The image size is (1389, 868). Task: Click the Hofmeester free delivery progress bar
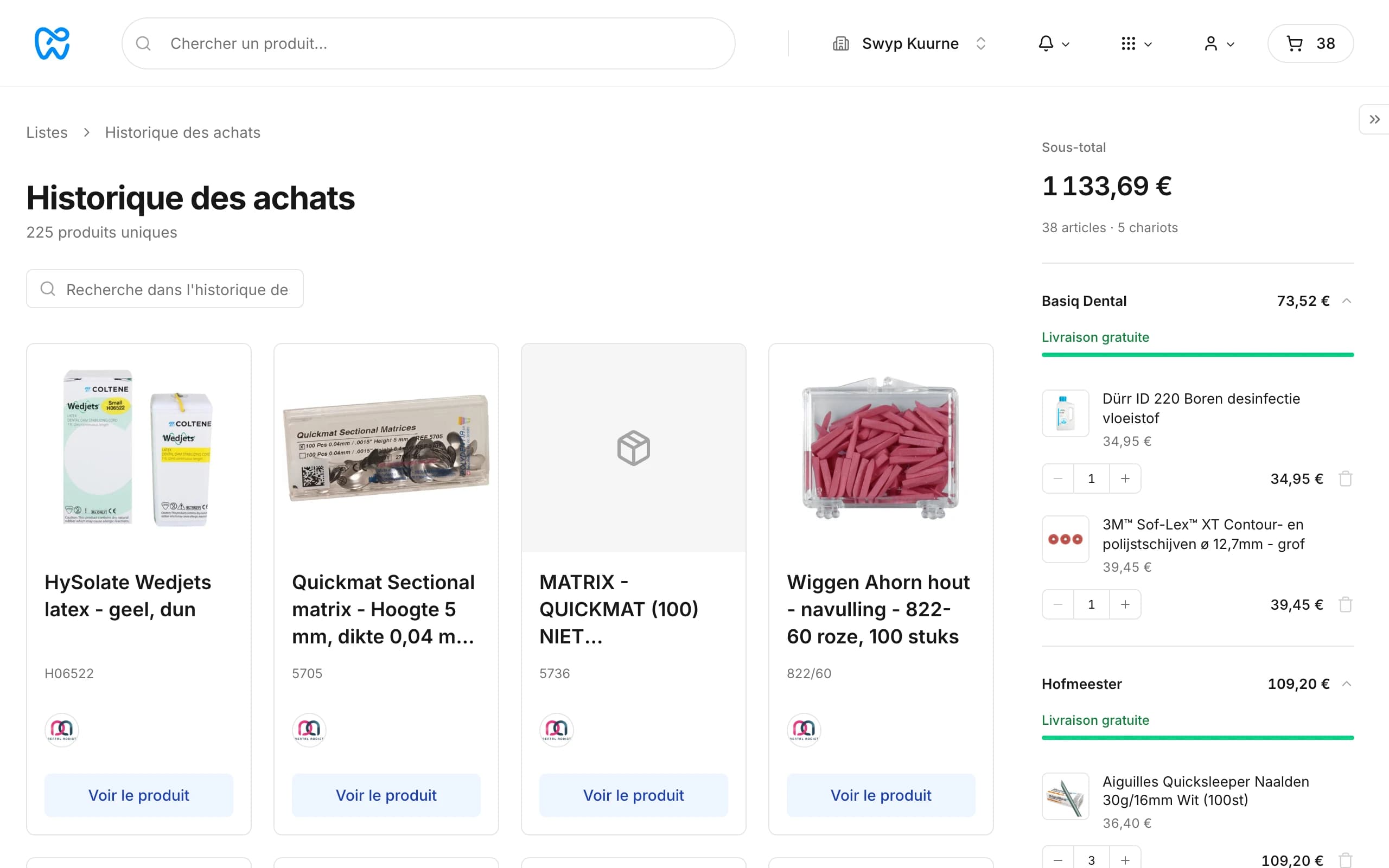click(x=1198, y=738)
